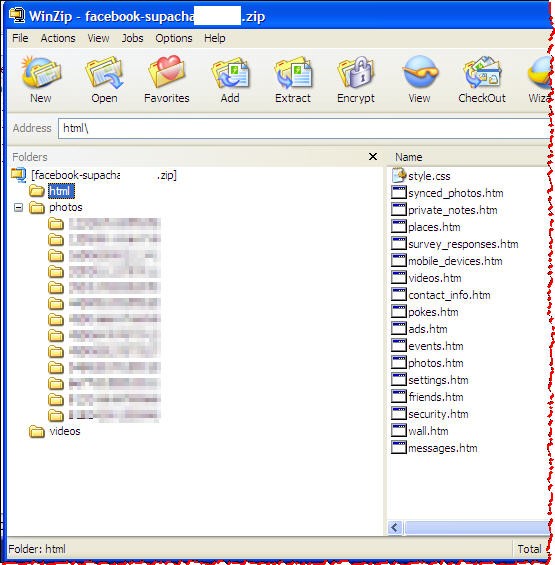
Task: Click the New archive toolbar icon
Action: pyautogui.click(x=41, y=72)
